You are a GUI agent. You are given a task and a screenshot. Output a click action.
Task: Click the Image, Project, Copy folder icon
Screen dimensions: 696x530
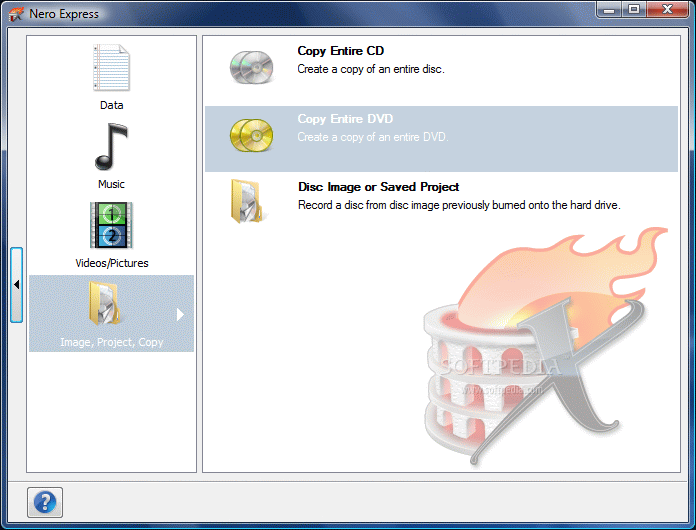(105, 304)
